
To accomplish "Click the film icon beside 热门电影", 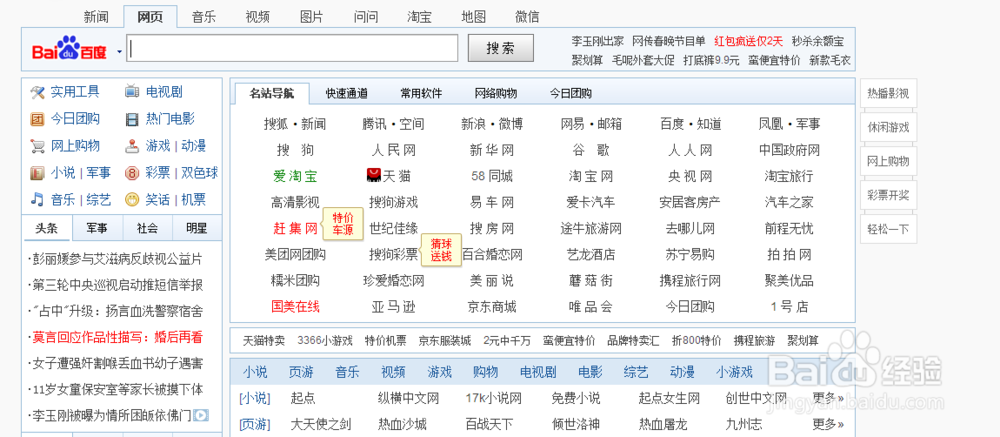I will (132, 119).
